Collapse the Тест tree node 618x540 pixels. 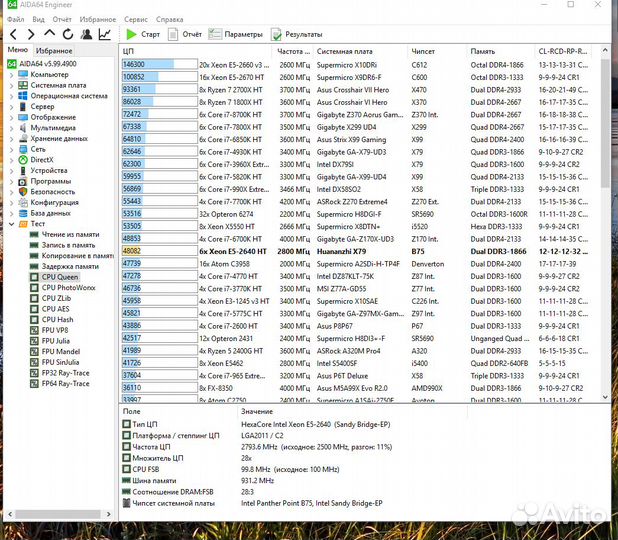(12, 224)
